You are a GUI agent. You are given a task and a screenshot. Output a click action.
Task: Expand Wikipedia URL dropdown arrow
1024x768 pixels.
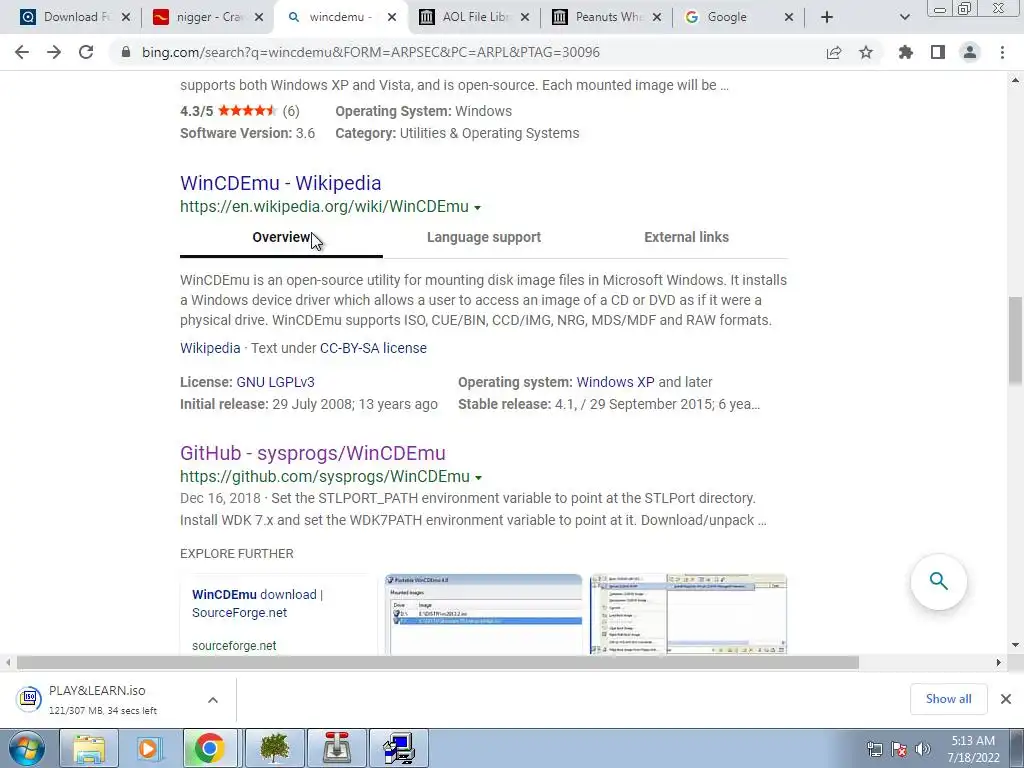[x=477, y=208]
